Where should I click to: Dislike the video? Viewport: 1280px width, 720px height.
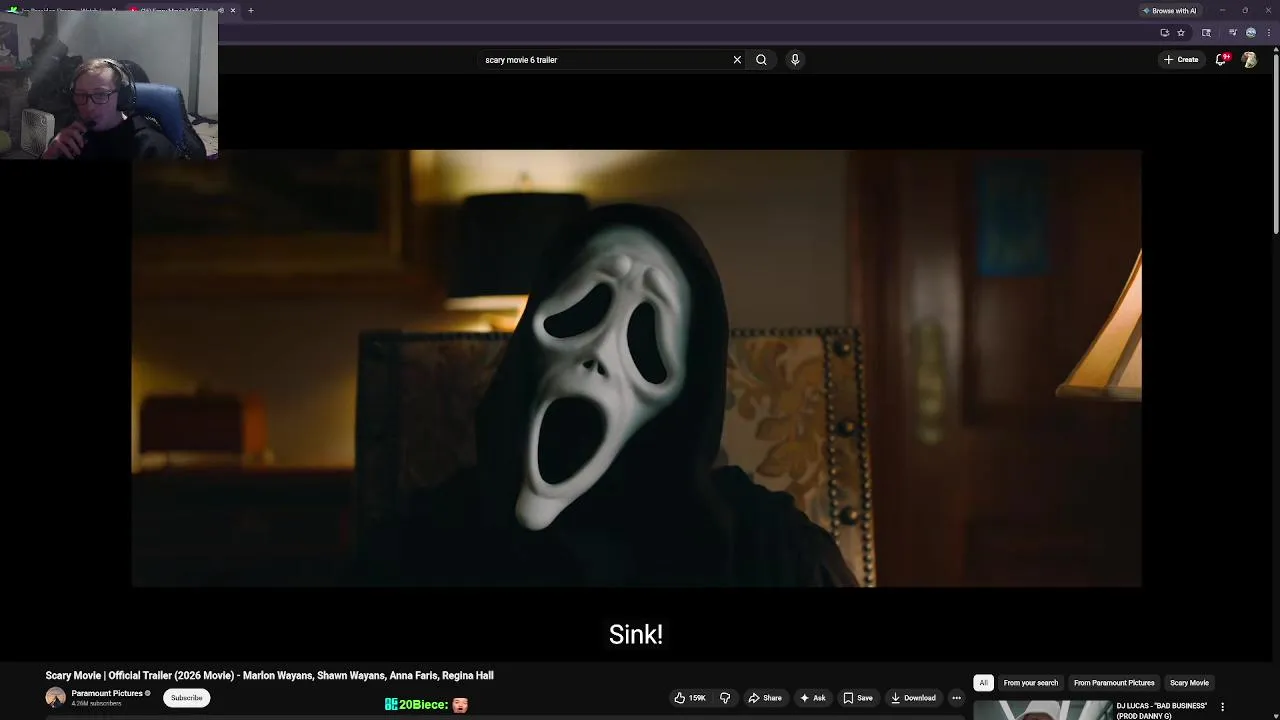[x=725, y=698]
